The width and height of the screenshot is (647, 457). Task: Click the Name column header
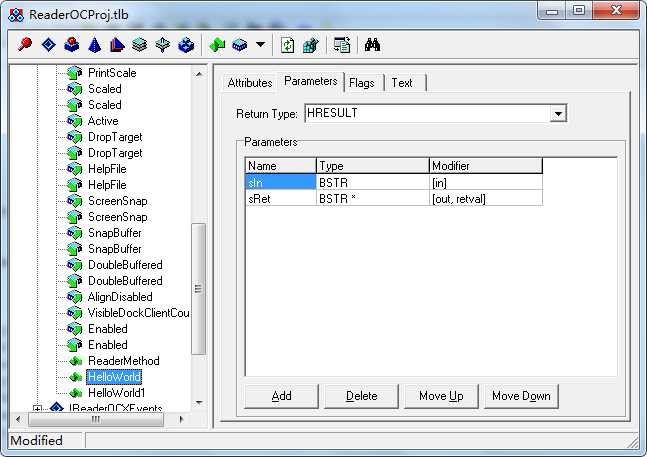pos(281,166)
